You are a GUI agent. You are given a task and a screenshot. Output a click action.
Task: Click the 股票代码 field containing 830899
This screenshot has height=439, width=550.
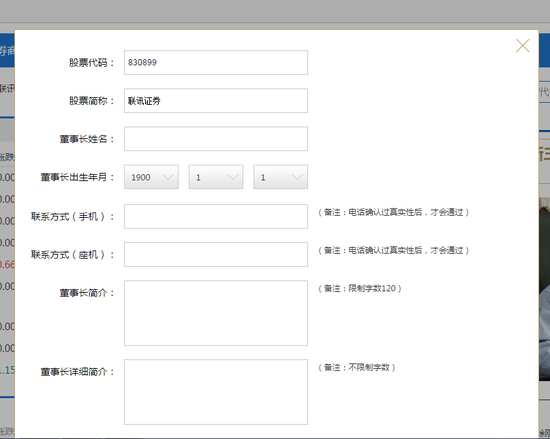click(x=216, y=62)
